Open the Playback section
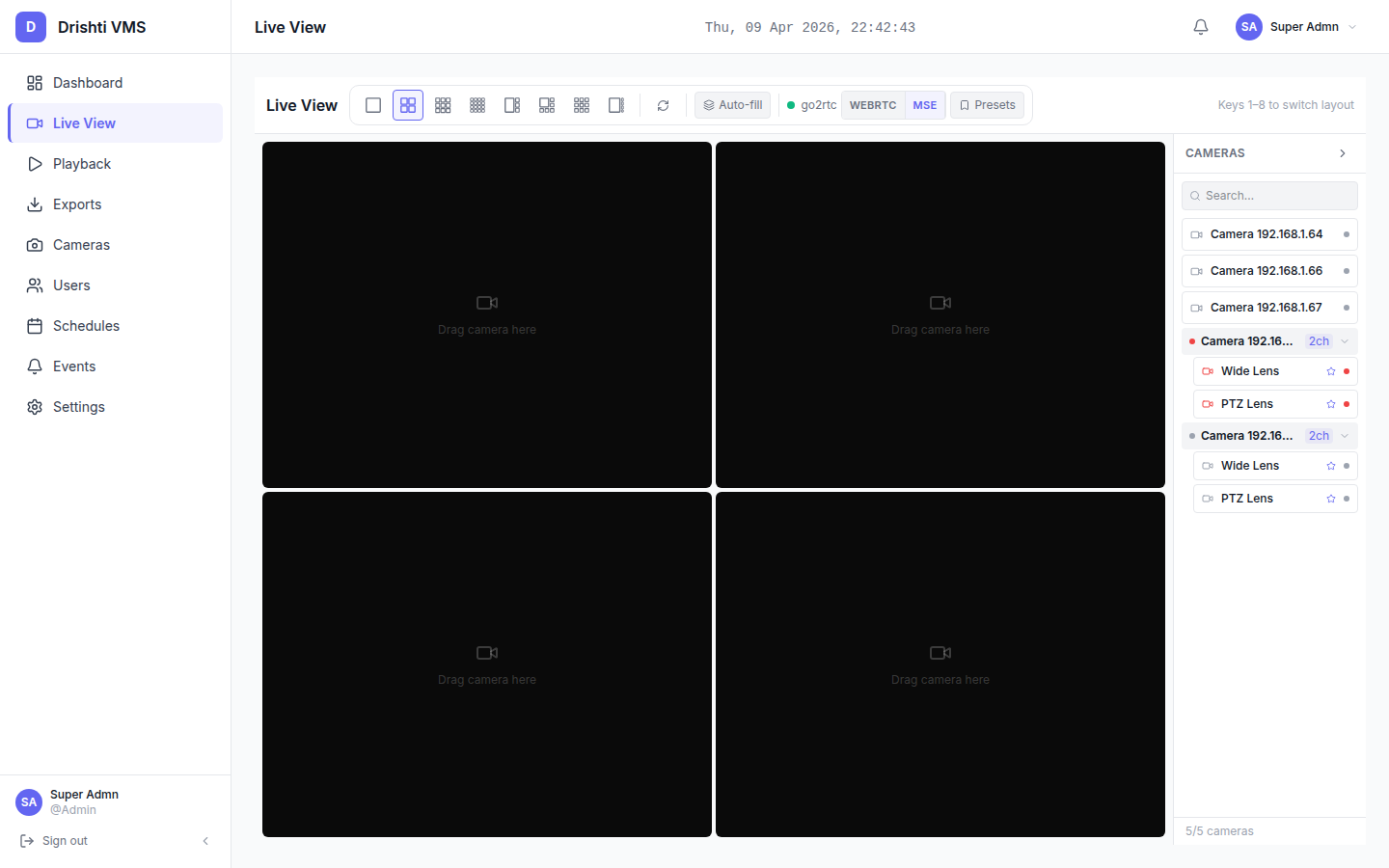Viewport: 1389px width, 868px height. tap(82, 163)
